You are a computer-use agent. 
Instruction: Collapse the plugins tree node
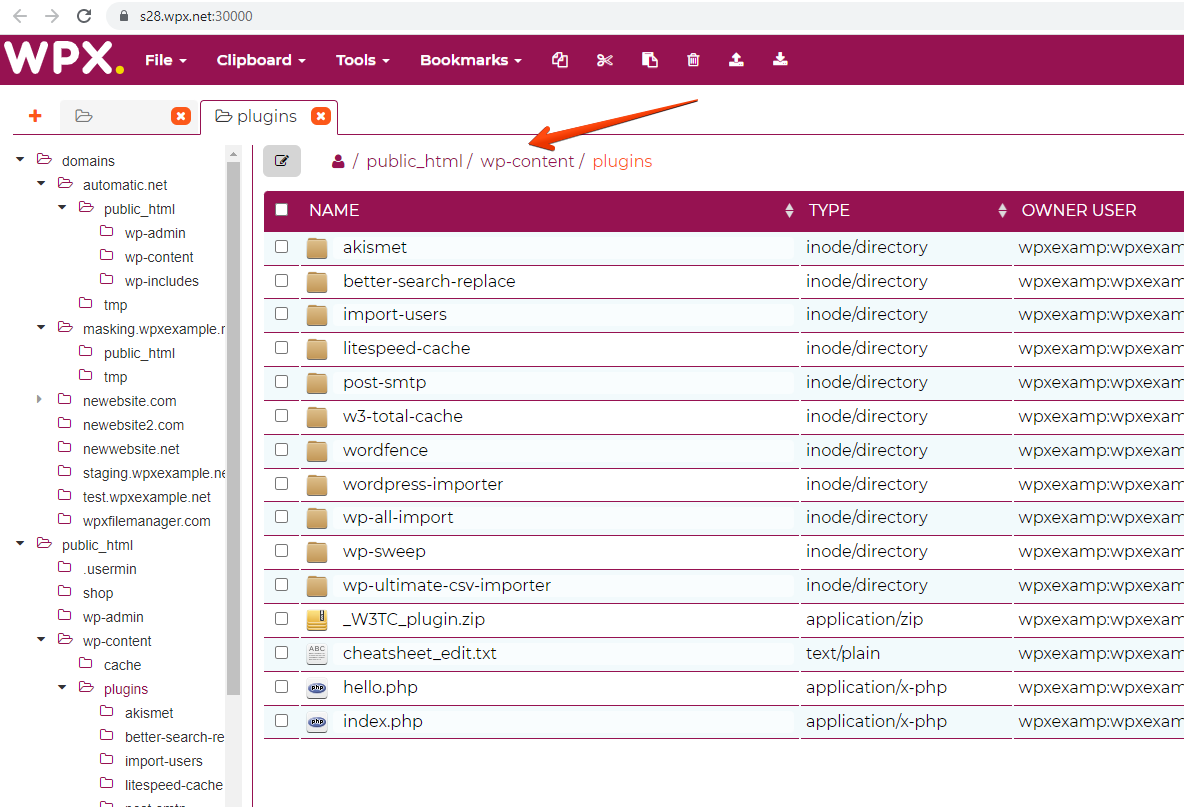(63, 688)
